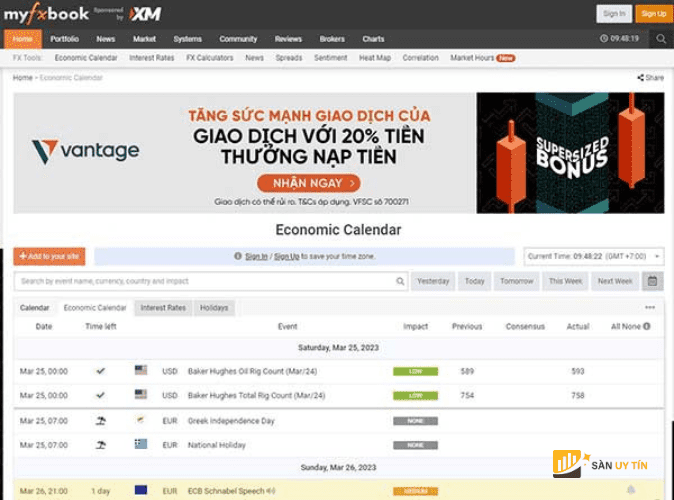This screenshot has width=674, height=500.
Task: Open Baker Hughes Total Rig Count event
Action: (x=256, y=396)
